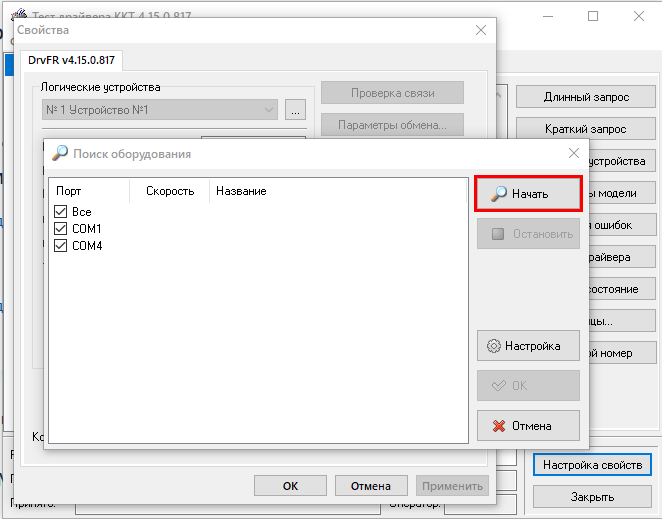Click the Закрыть button
The image size is (662, 519).
594,497
